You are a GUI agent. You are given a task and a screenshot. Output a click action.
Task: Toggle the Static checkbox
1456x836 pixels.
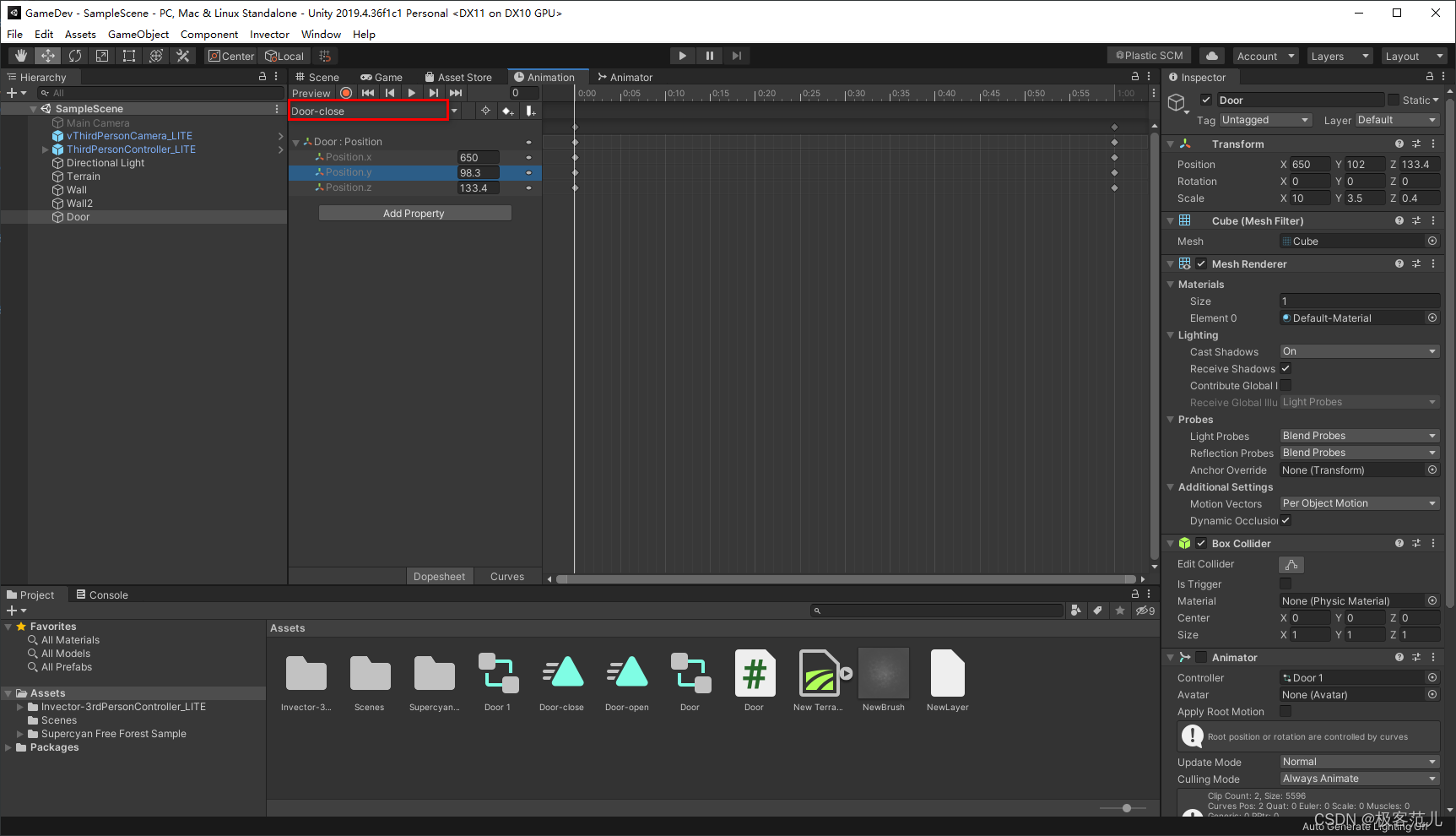1394,100
